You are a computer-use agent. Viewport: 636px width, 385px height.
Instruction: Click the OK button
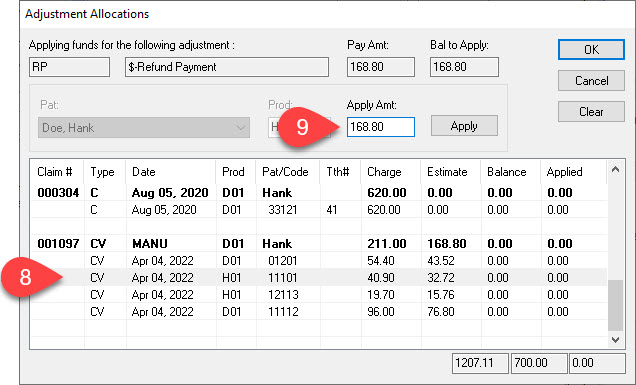591,49
